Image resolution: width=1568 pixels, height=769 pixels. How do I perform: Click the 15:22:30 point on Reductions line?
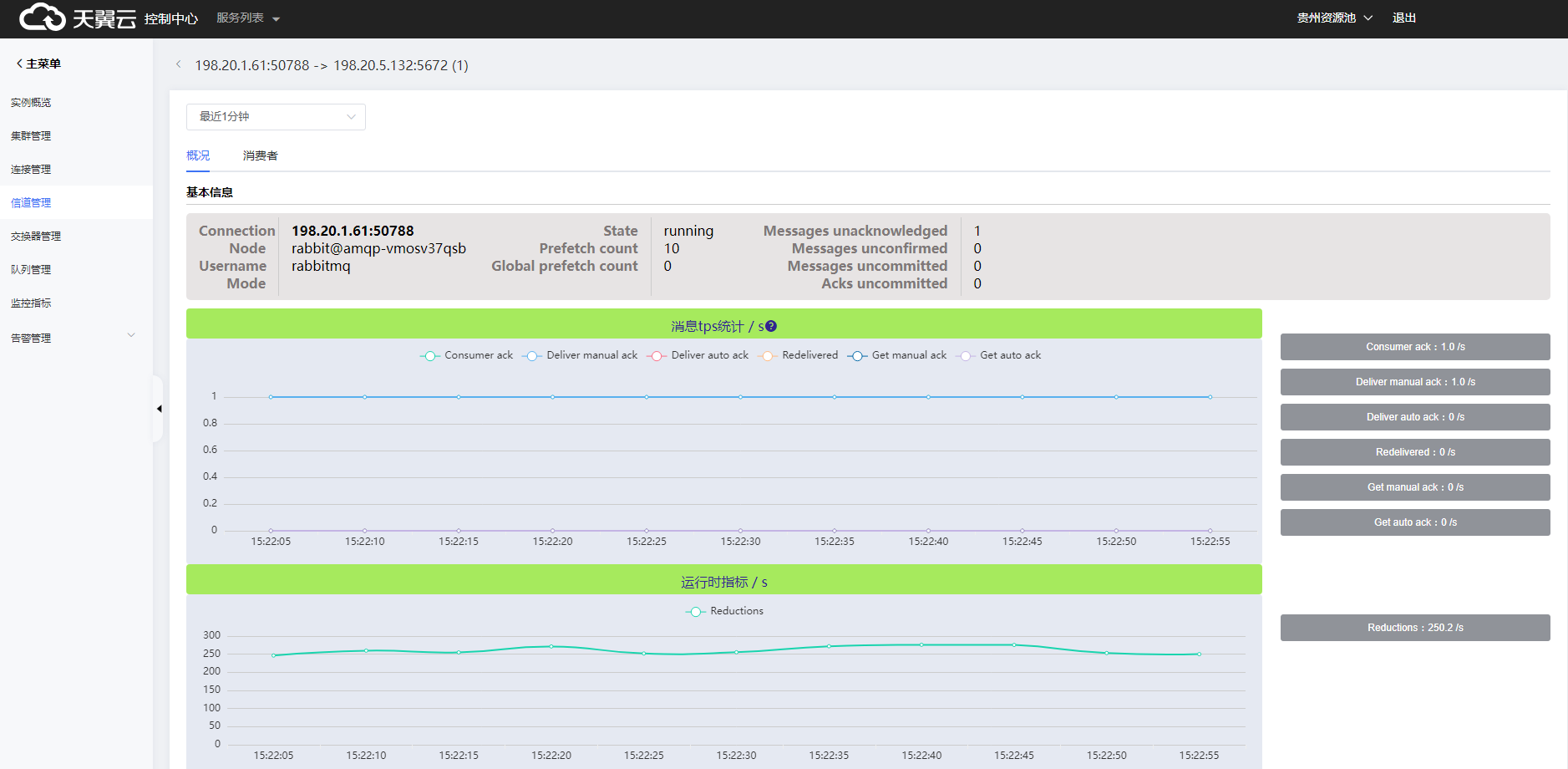point(736,652)
